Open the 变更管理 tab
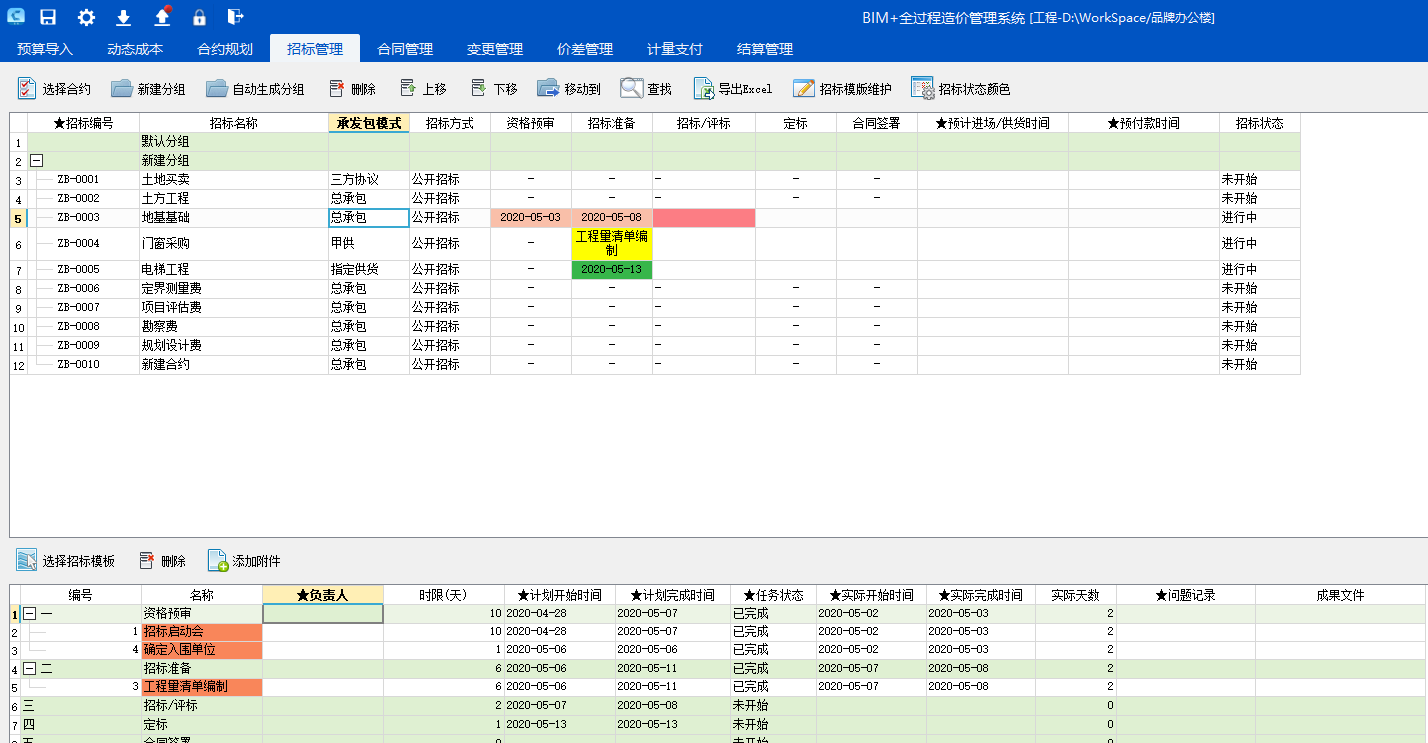1428x743 pixels. pyautogui.click(x=495, y=49)
